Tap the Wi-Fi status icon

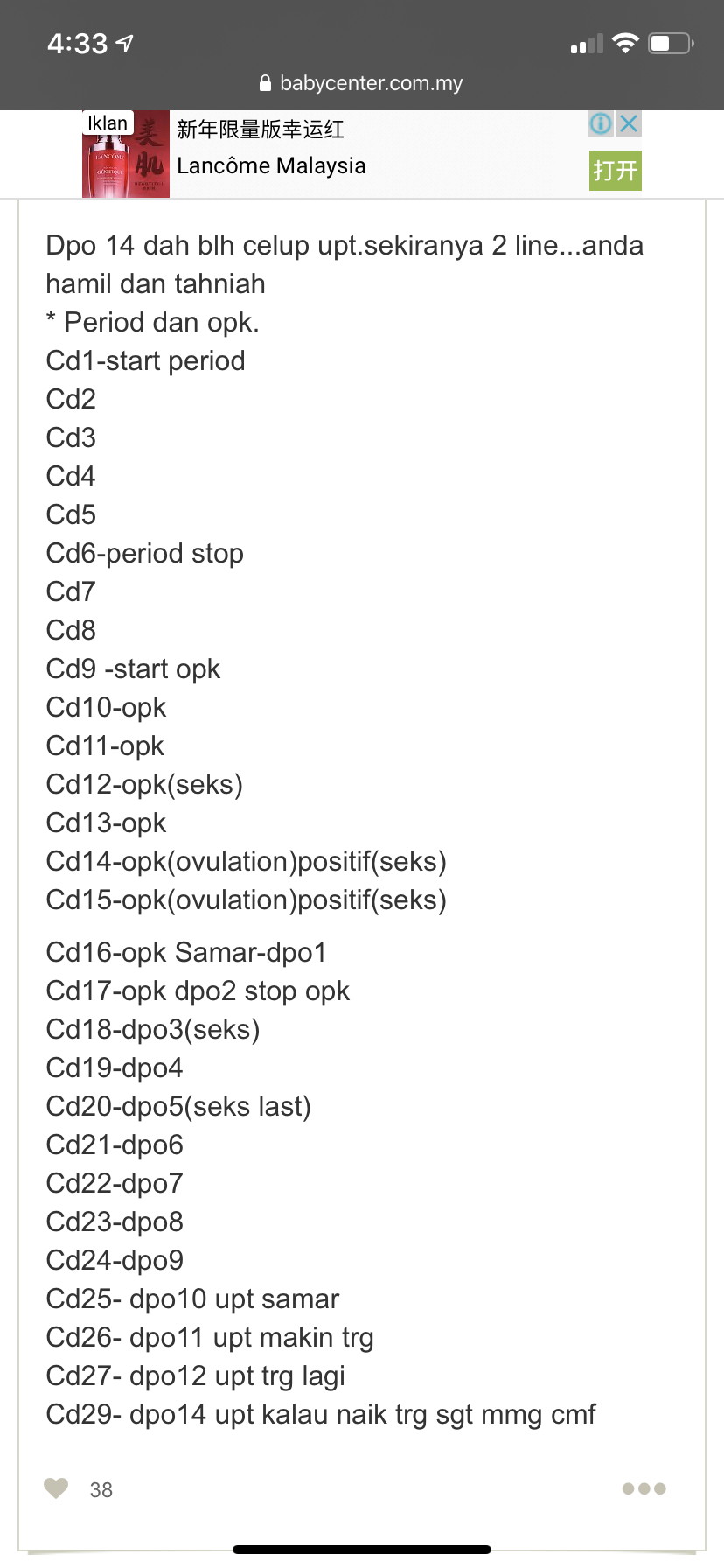pyautogui.click(x=625, y=44)
